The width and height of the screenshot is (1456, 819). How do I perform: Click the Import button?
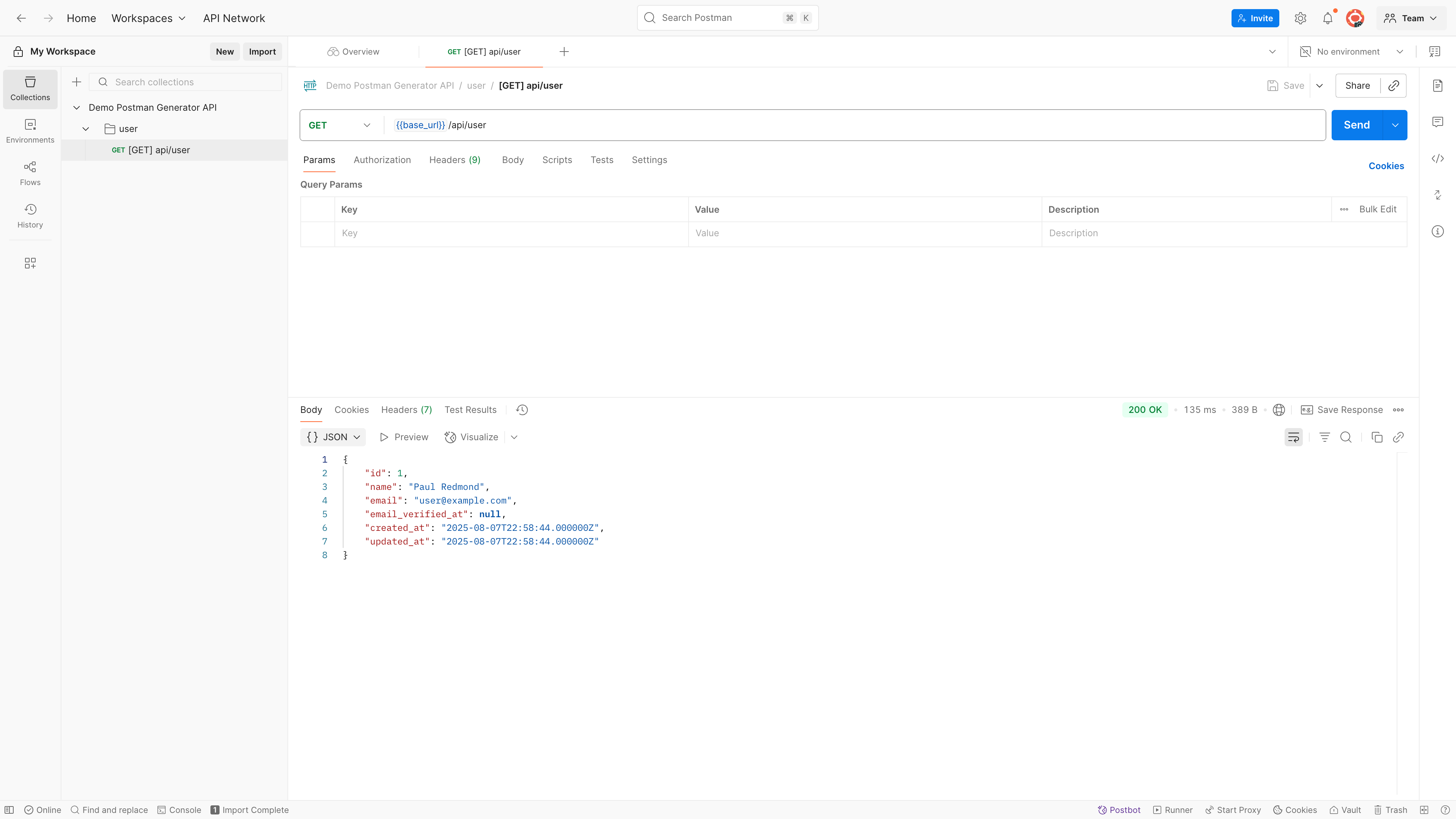point(262,52)
